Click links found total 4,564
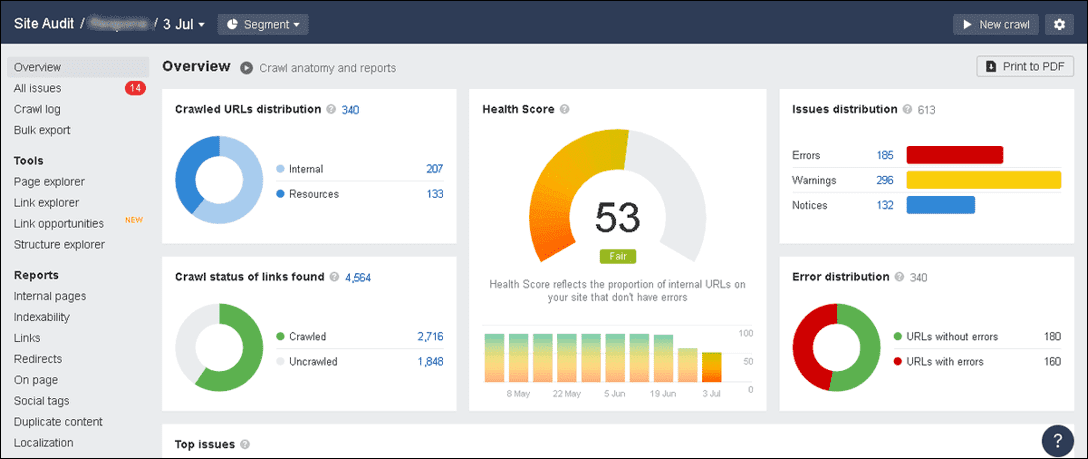 tap(358, 277)
